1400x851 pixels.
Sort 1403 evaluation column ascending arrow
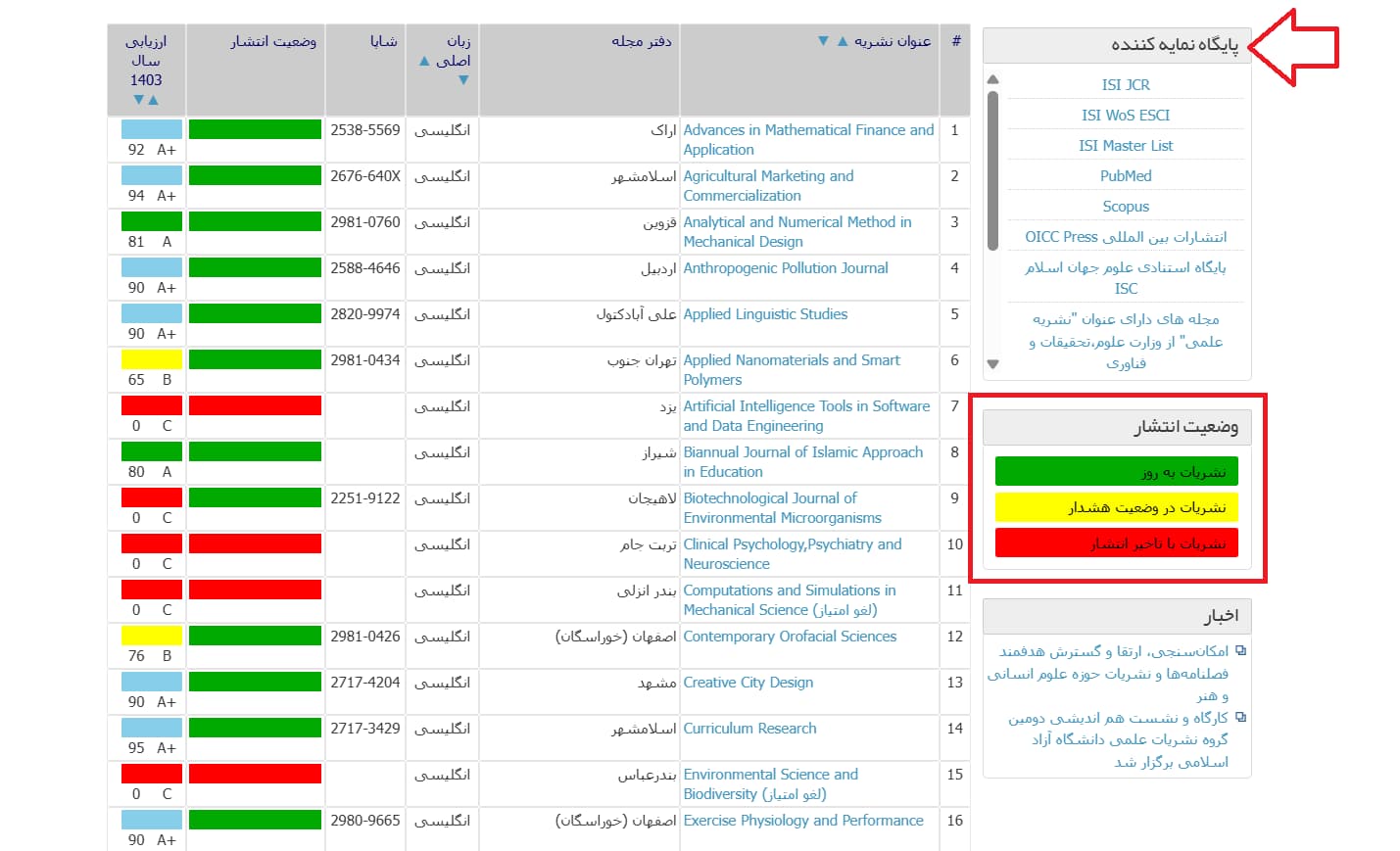[x=153, y=100]
